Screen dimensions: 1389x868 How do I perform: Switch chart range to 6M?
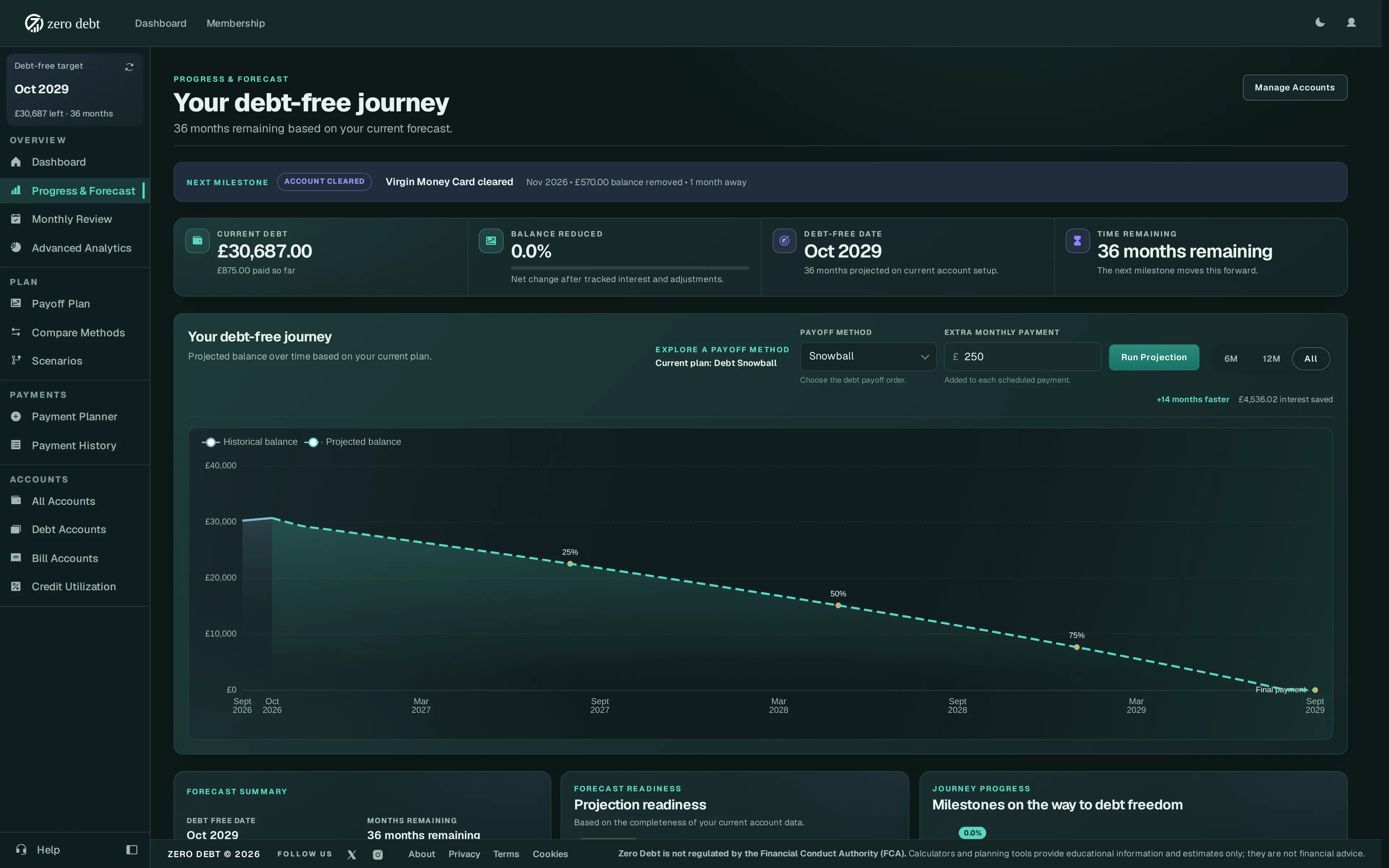[1231, 359]
